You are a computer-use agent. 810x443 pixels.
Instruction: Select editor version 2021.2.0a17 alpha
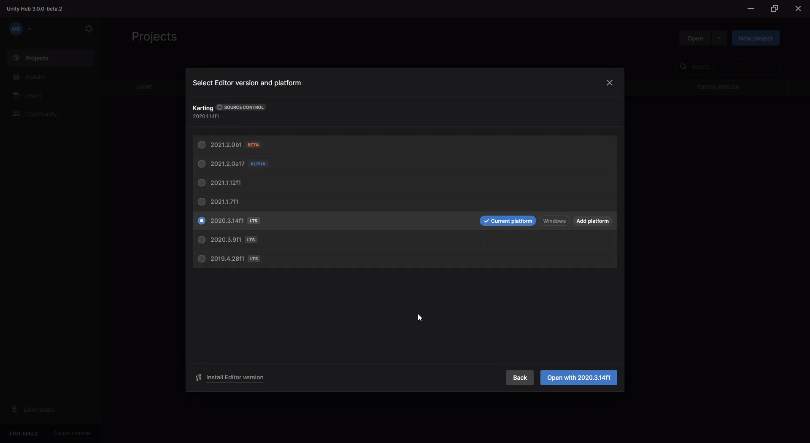tap(202, 164)
